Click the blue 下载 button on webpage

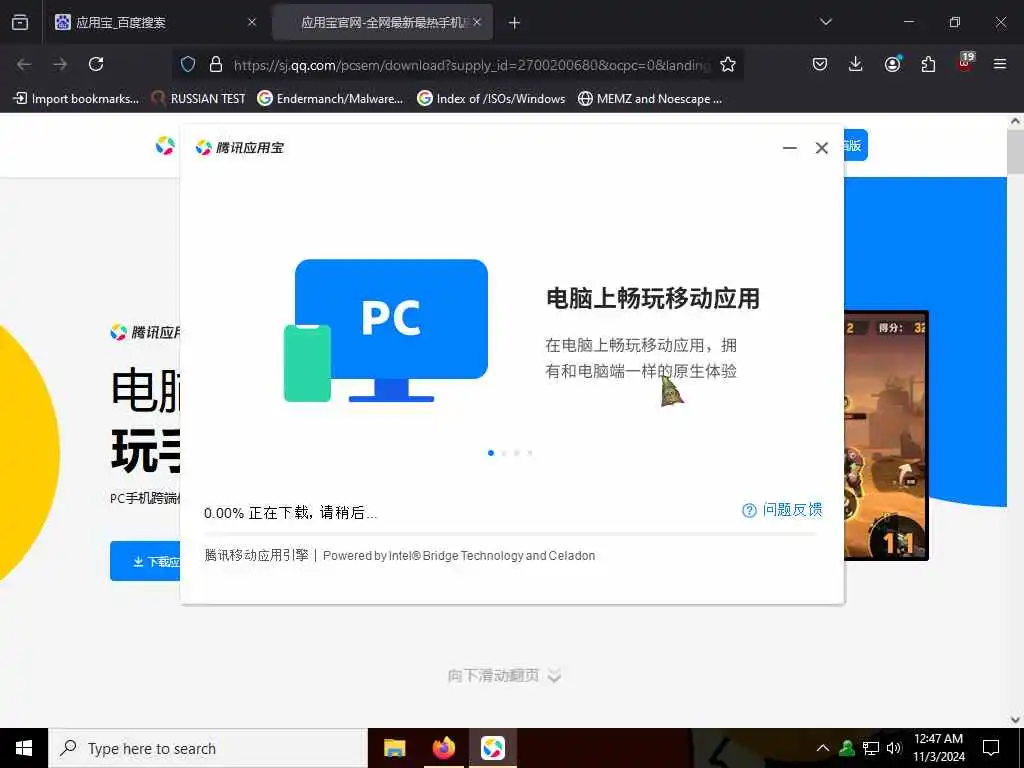[145, 561]
